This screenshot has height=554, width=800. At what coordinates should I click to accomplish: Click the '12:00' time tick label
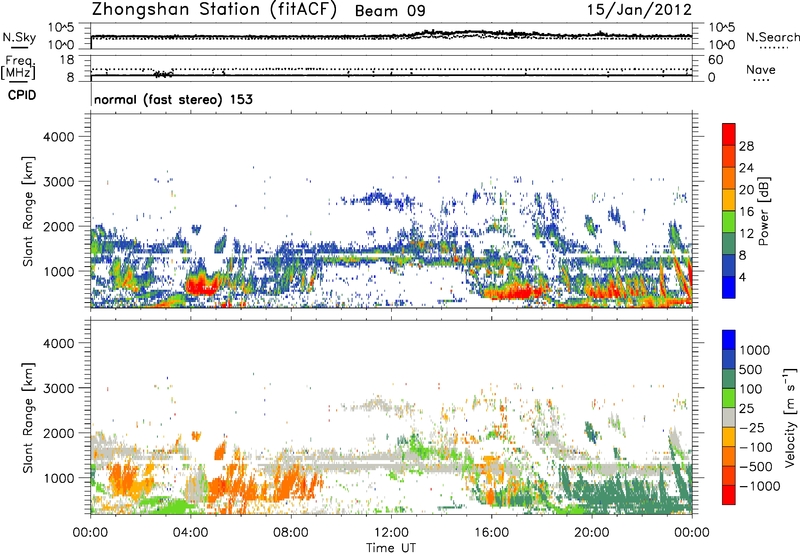point(391,533)
